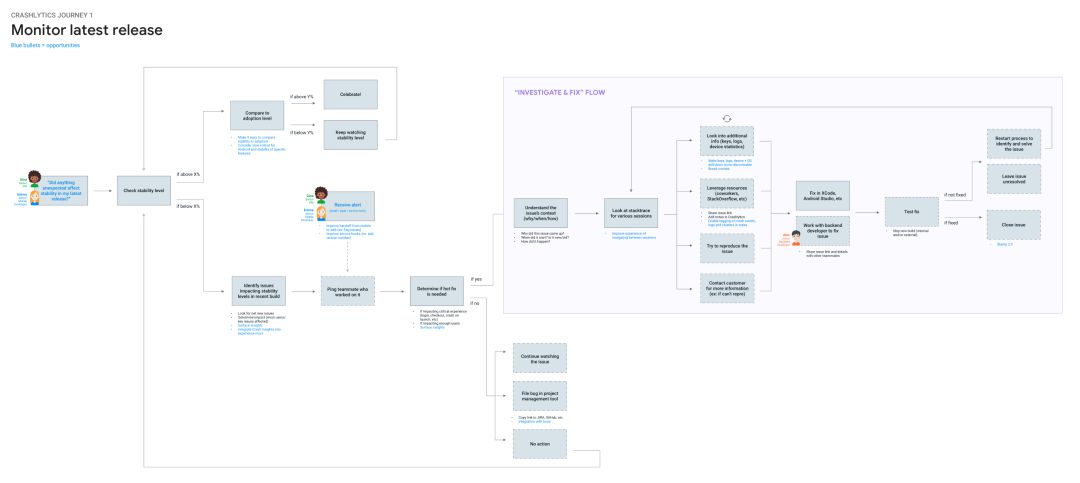
Task: Select the 'Keep watching stability level' box
Action: tap(351, 135)
